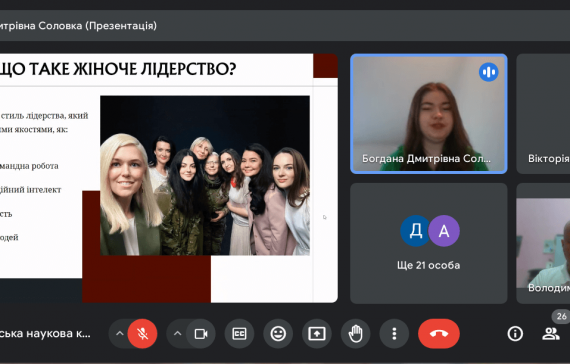Screen dimensions: 570x364
Task: Click the presentation slide group photo
Action: tap(205, 176)
